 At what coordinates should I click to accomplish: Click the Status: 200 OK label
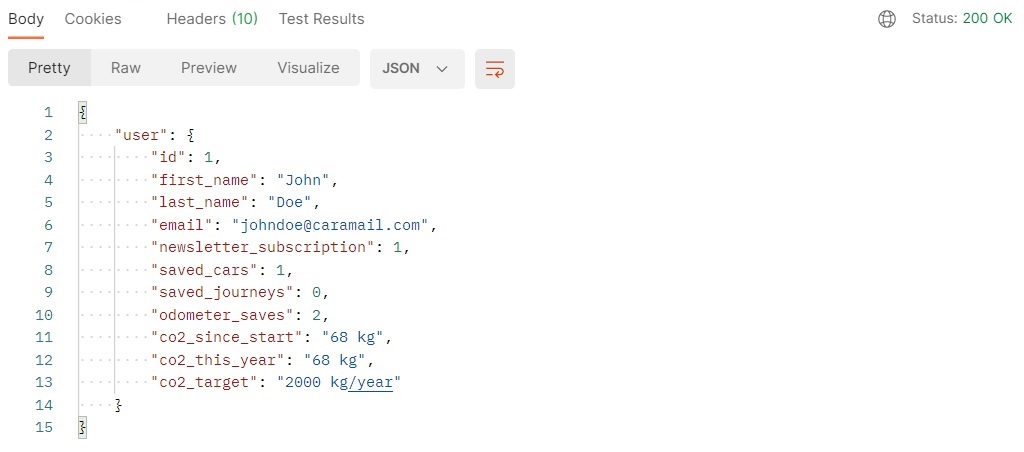[x=962, y=19]
